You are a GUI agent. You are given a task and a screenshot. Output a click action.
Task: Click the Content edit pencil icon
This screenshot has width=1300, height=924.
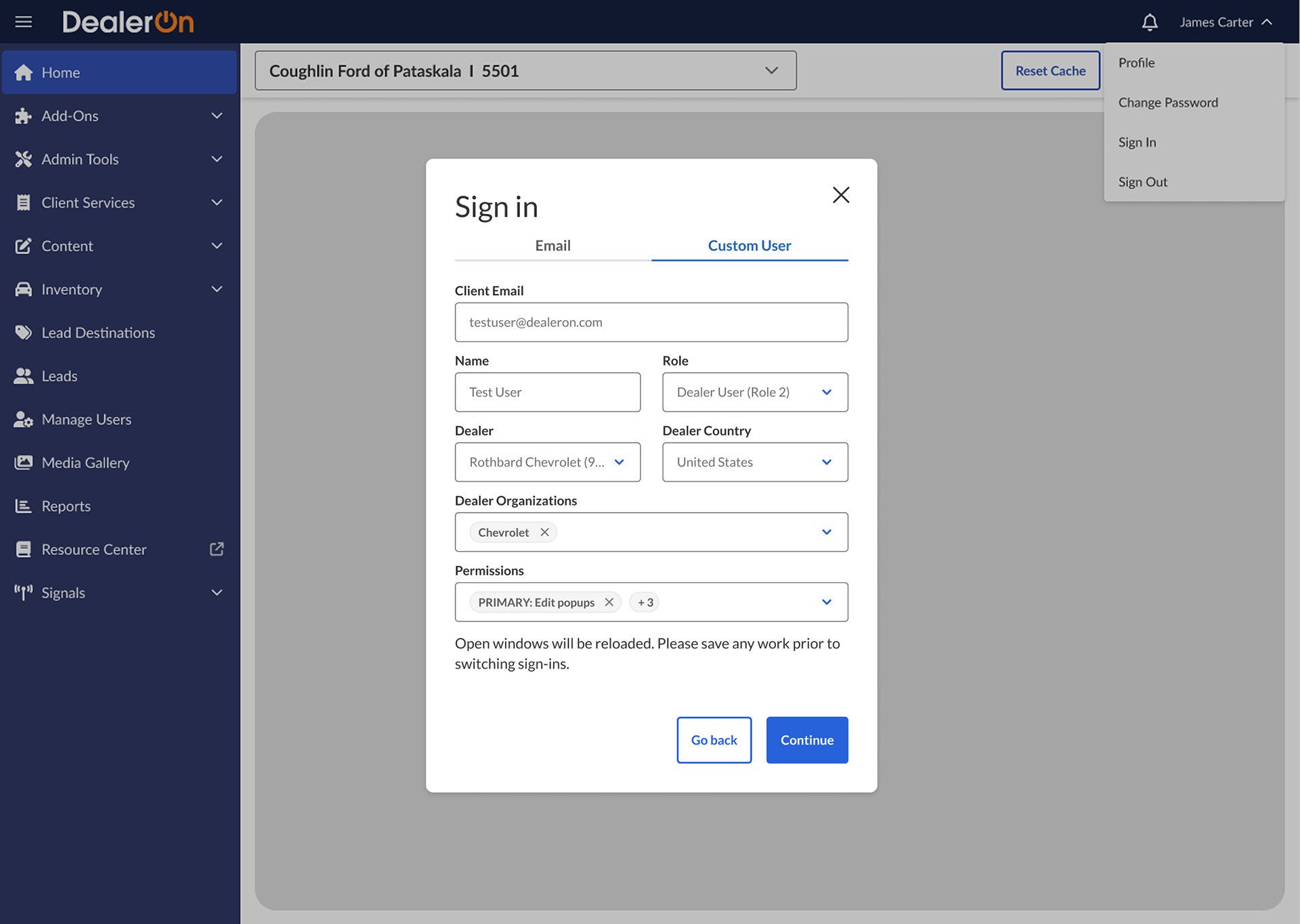pyautogui.click(x=24, y=246)
